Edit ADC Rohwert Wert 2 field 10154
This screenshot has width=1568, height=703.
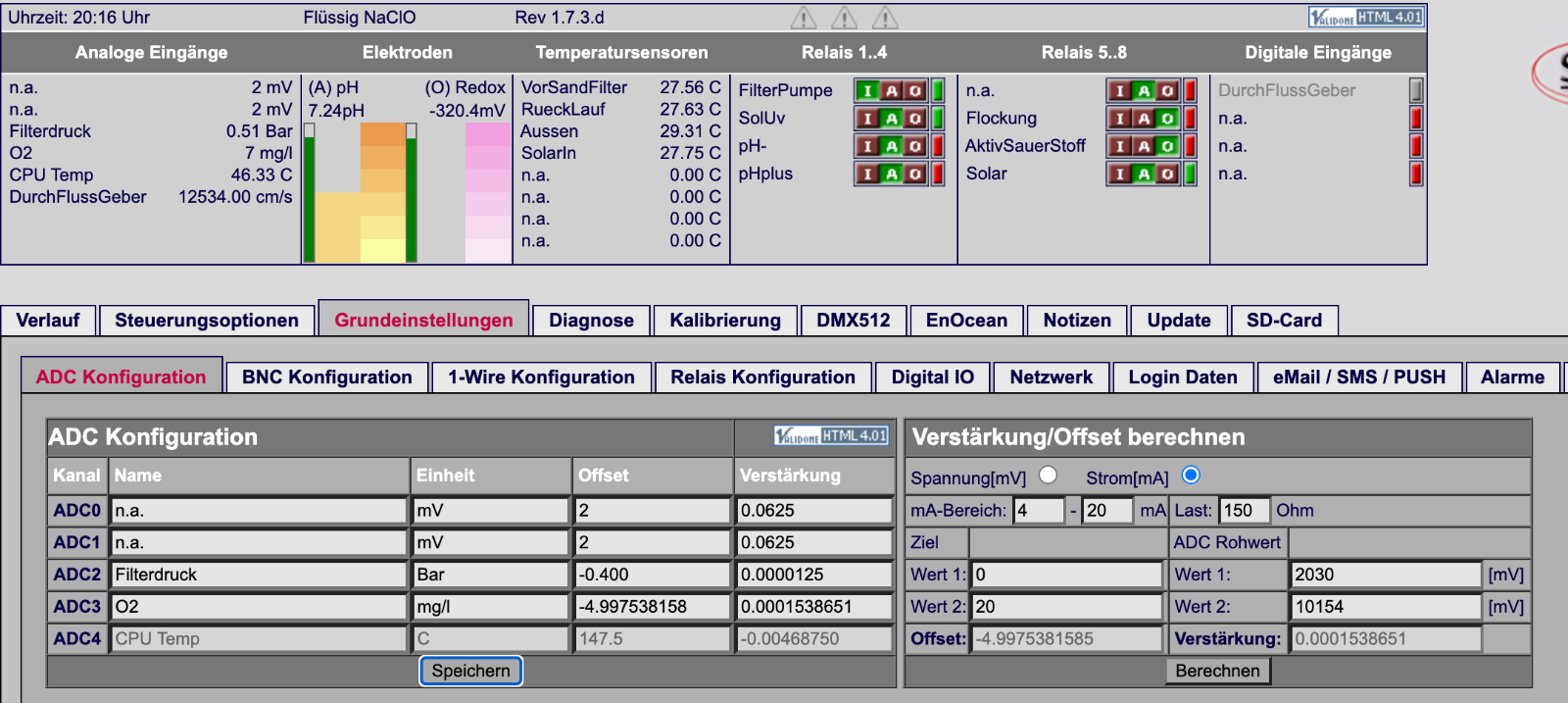click(x=1386, y=607)
